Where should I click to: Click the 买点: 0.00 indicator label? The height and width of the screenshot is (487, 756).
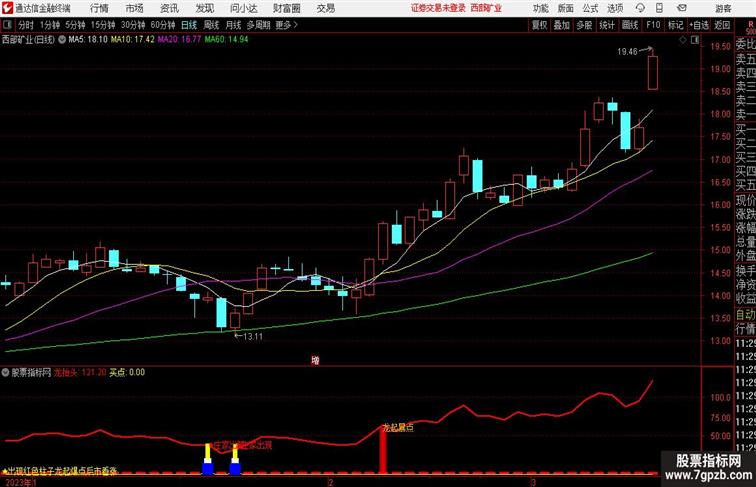(127, 372)
